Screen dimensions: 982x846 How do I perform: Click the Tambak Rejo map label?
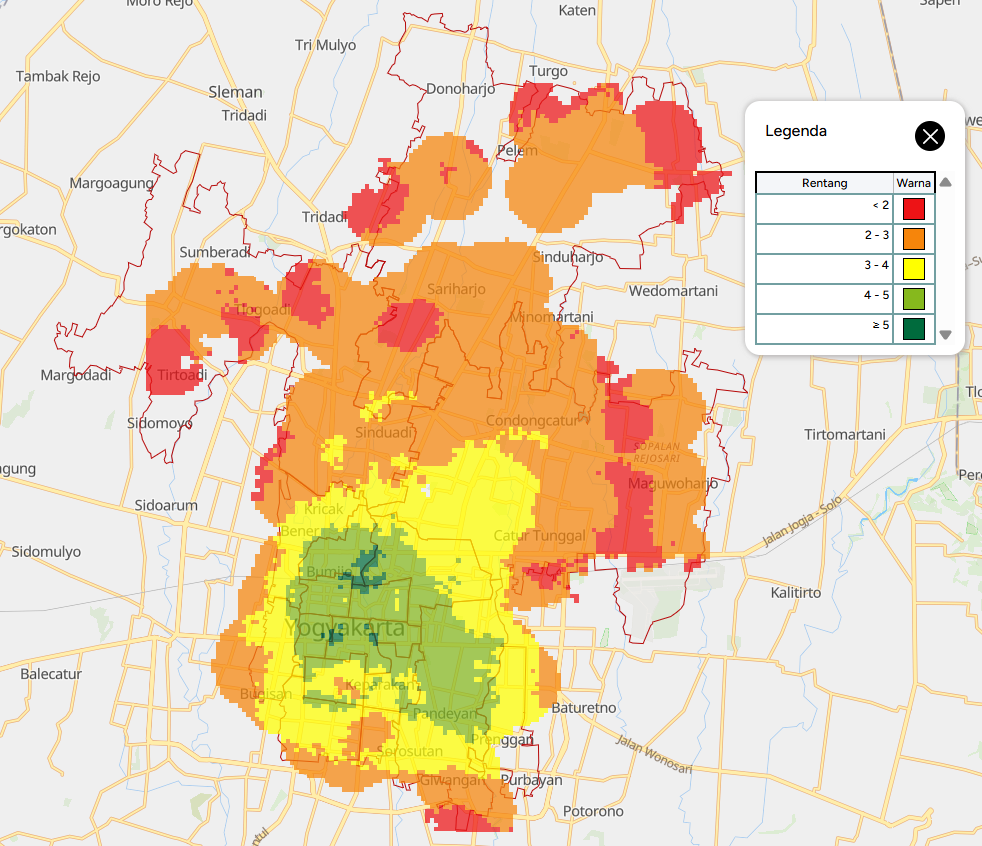pyautogui.click(x=58, y=76)
